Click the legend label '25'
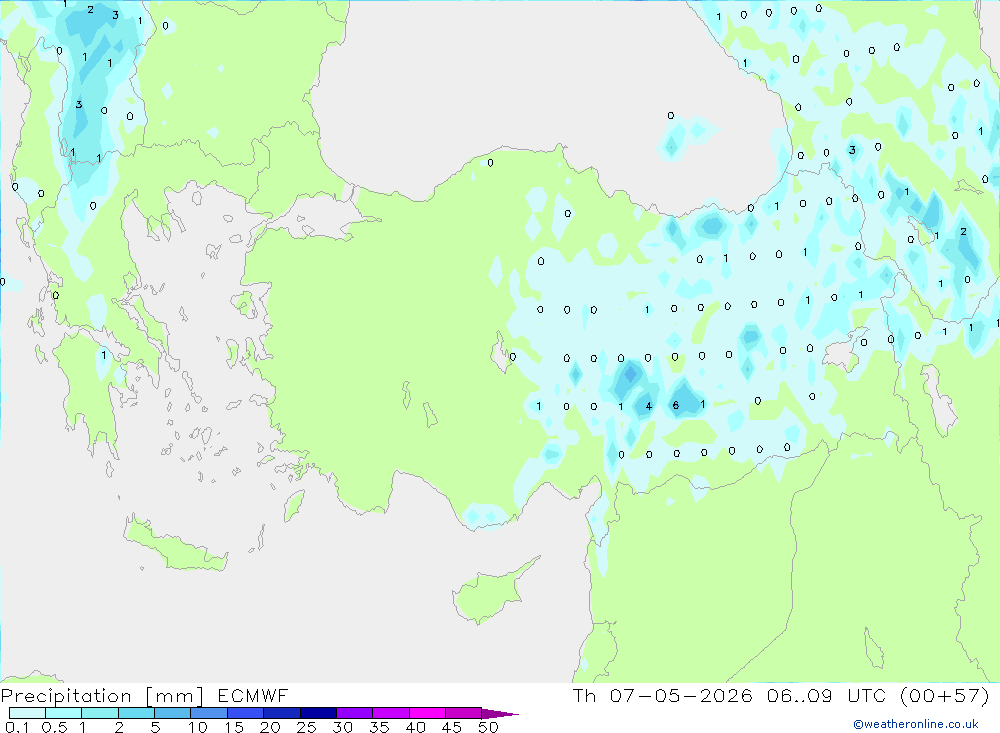Viewport: 1000px width, 733px height. click(306, 727)
